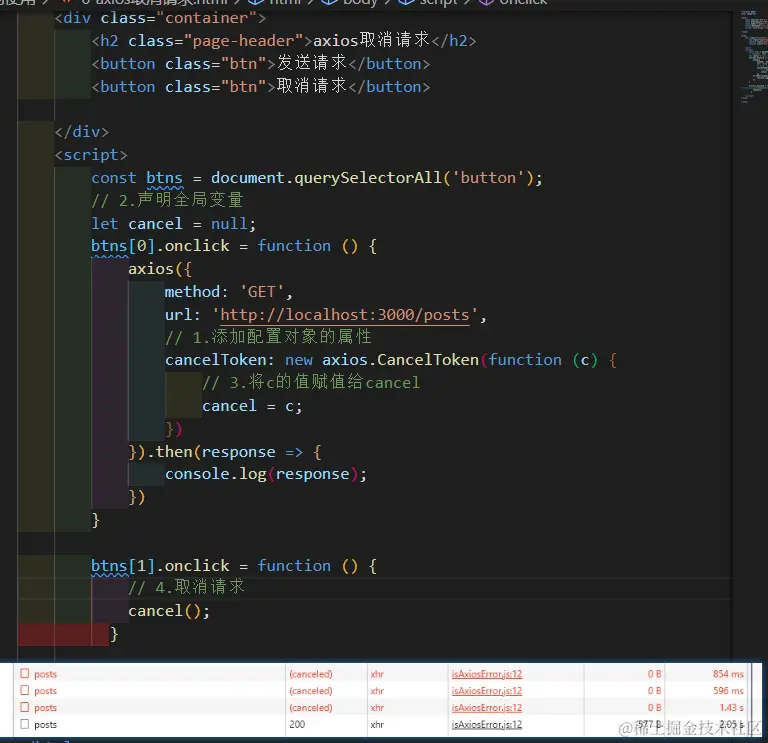Image resolution: width=768 pixels, height=743 pixels.
Task: Click the 200 status code cell
Action: click(x=297, y=724)
